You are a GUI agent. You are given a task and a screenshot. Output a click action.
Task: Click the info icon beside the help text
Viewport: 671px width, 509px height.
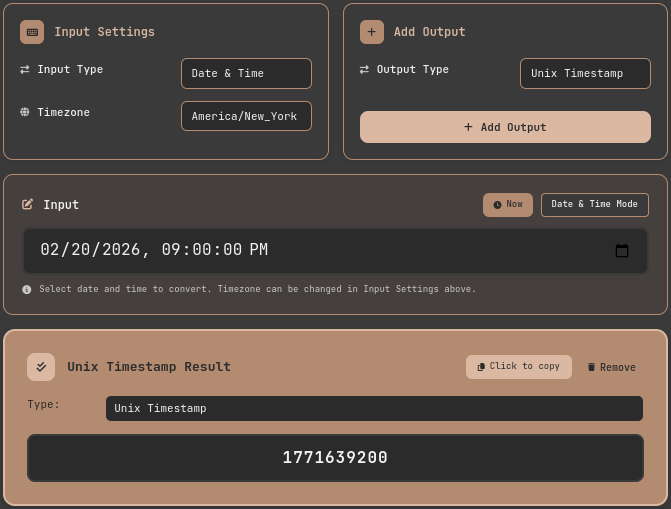(x=27, y=289)
